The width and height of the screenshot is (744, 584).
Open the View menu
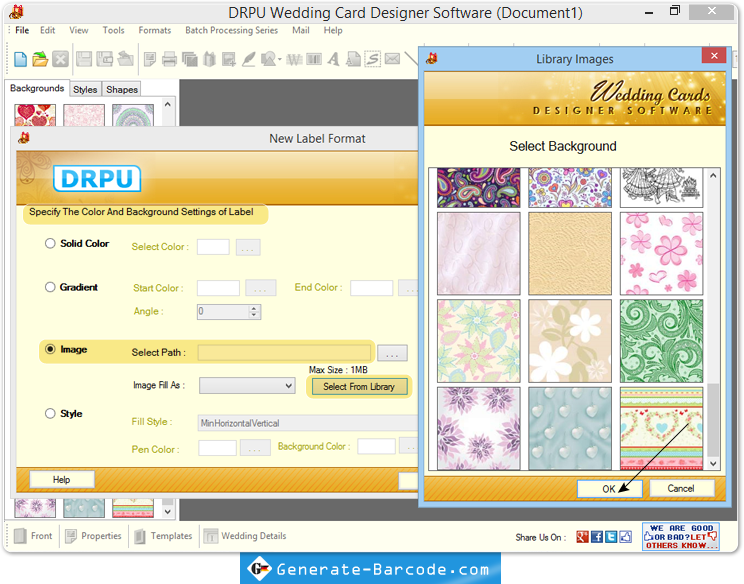pos(79,30)
